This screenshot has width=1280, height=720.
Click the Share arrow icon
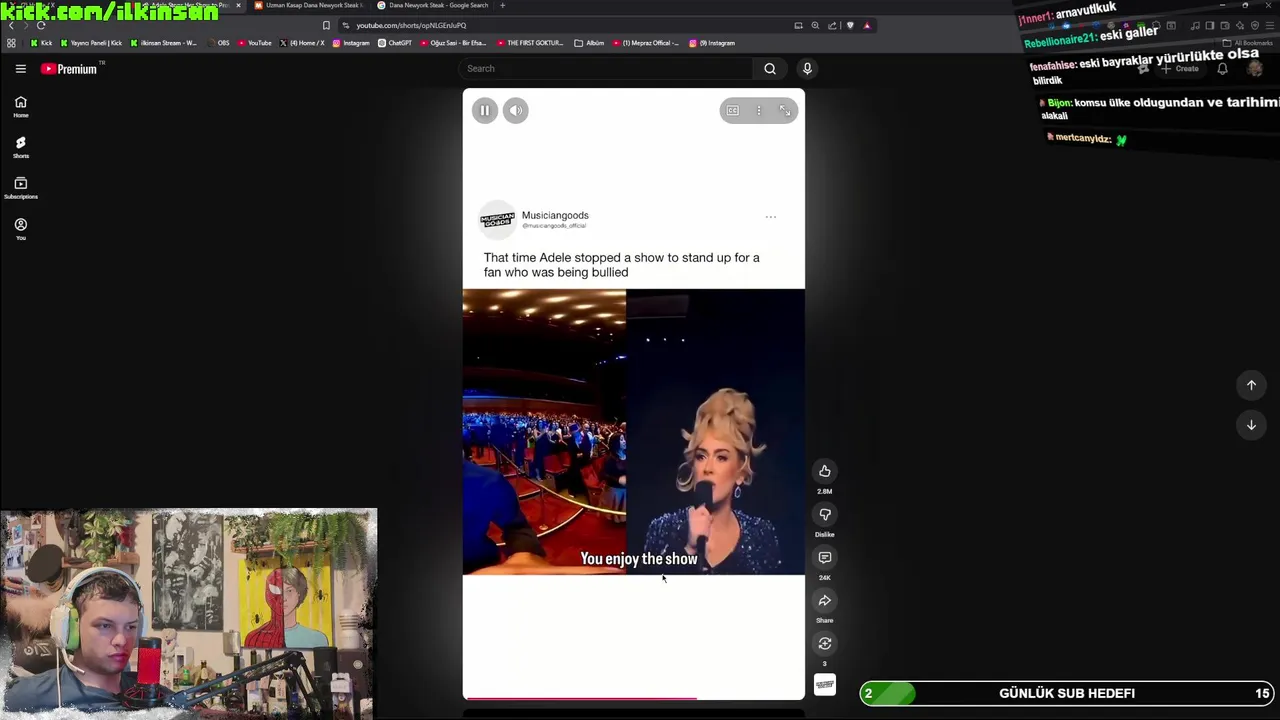click(825, 600)
